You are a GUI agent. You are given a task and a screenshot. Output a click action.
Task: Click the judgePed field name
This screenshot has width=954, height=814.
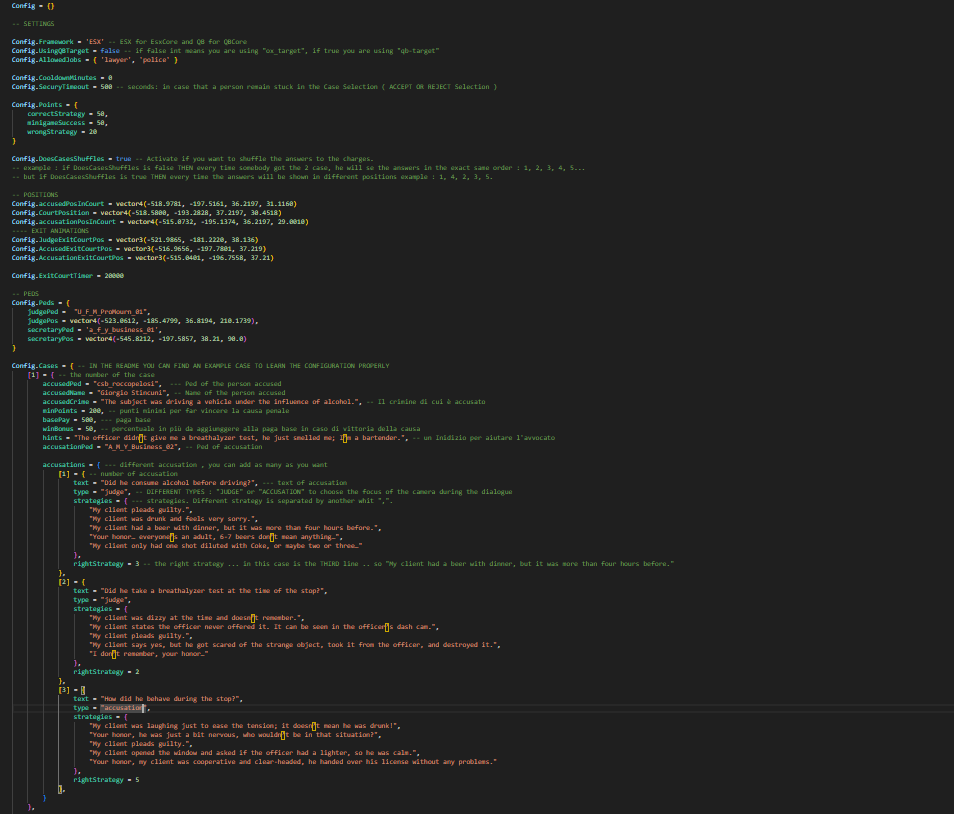pos(43,311)
